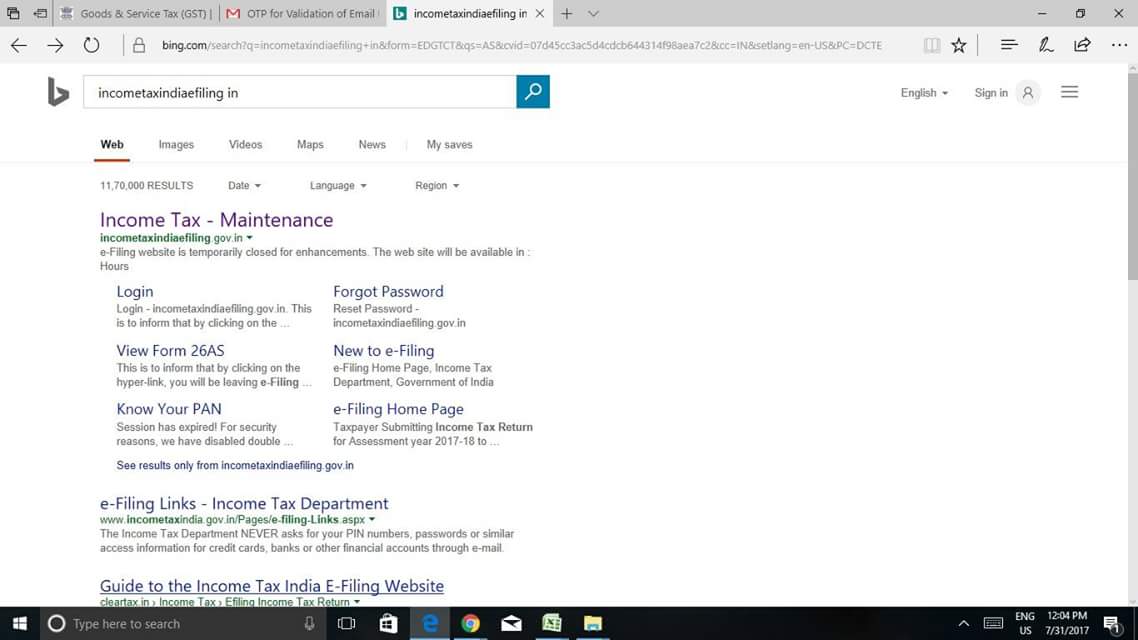Screen dimensions: 1138x640
Task: Select the Videos search tab
Action: 245,144
